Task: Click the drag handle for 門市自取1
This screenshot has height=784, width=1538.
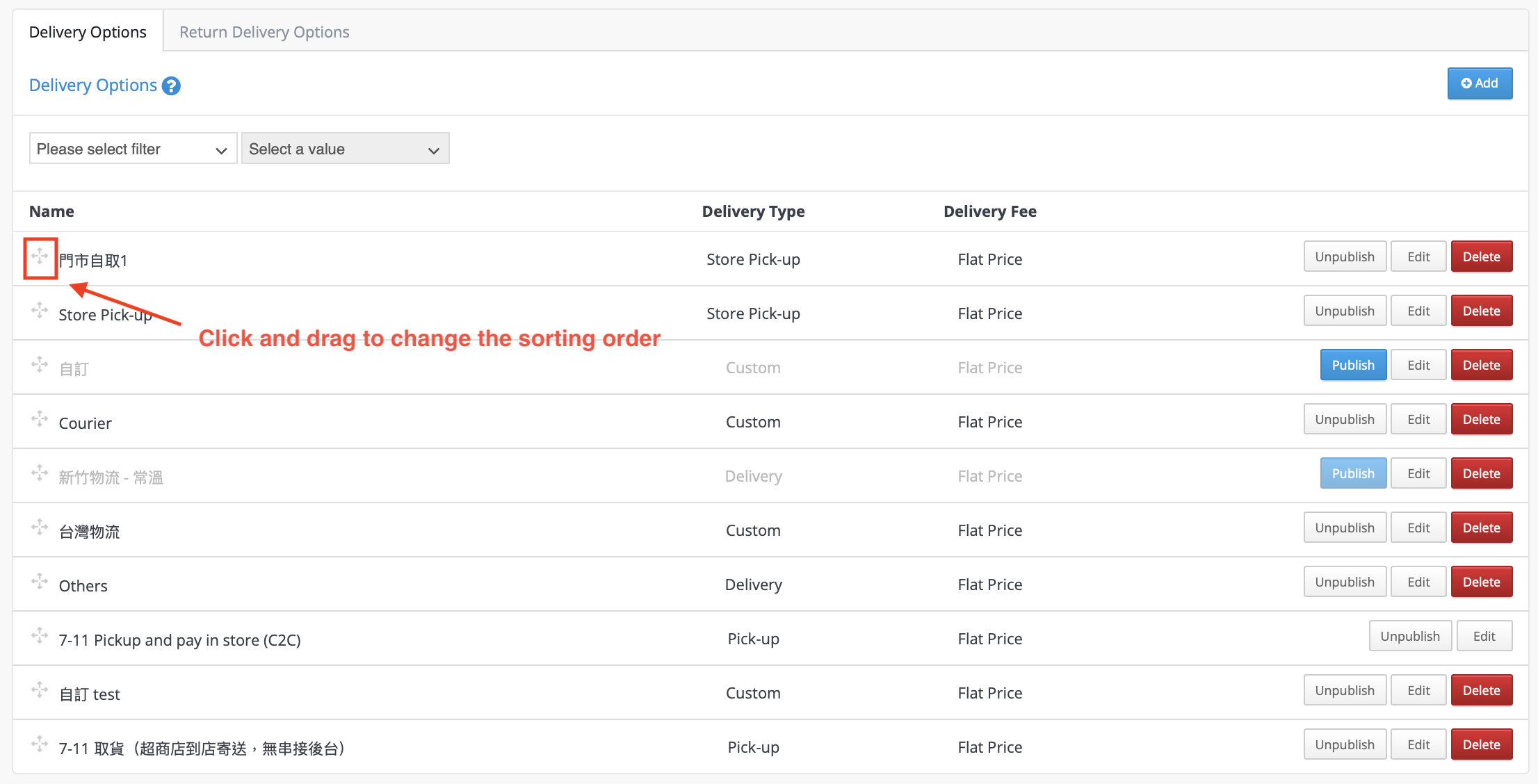Action: click(x=40, y=256)
